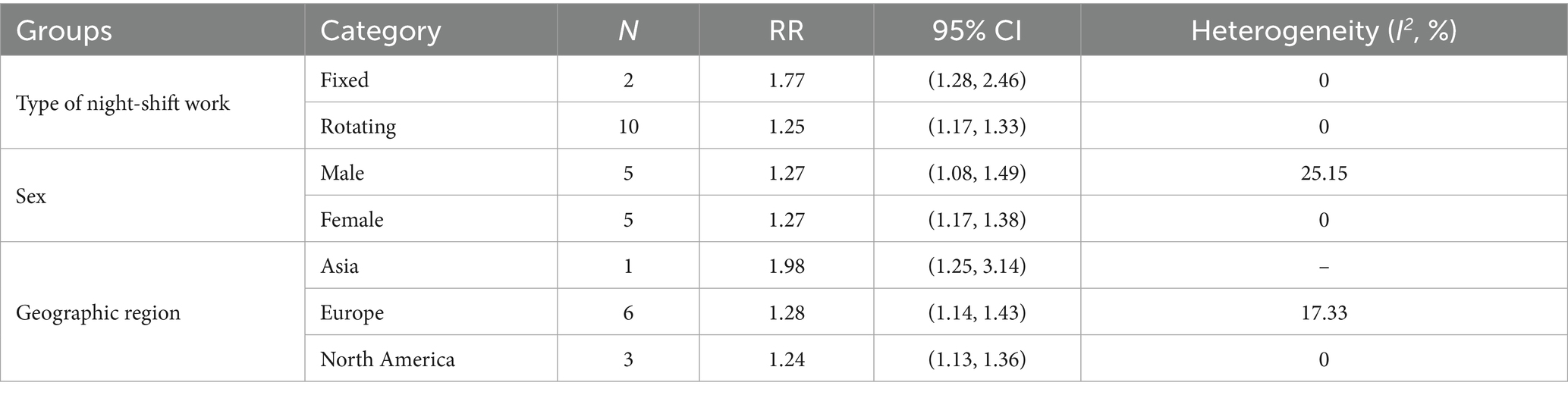Click the Fixed category cell
Viewport: 1568px width, 395px height.
[x=344, y=80]
